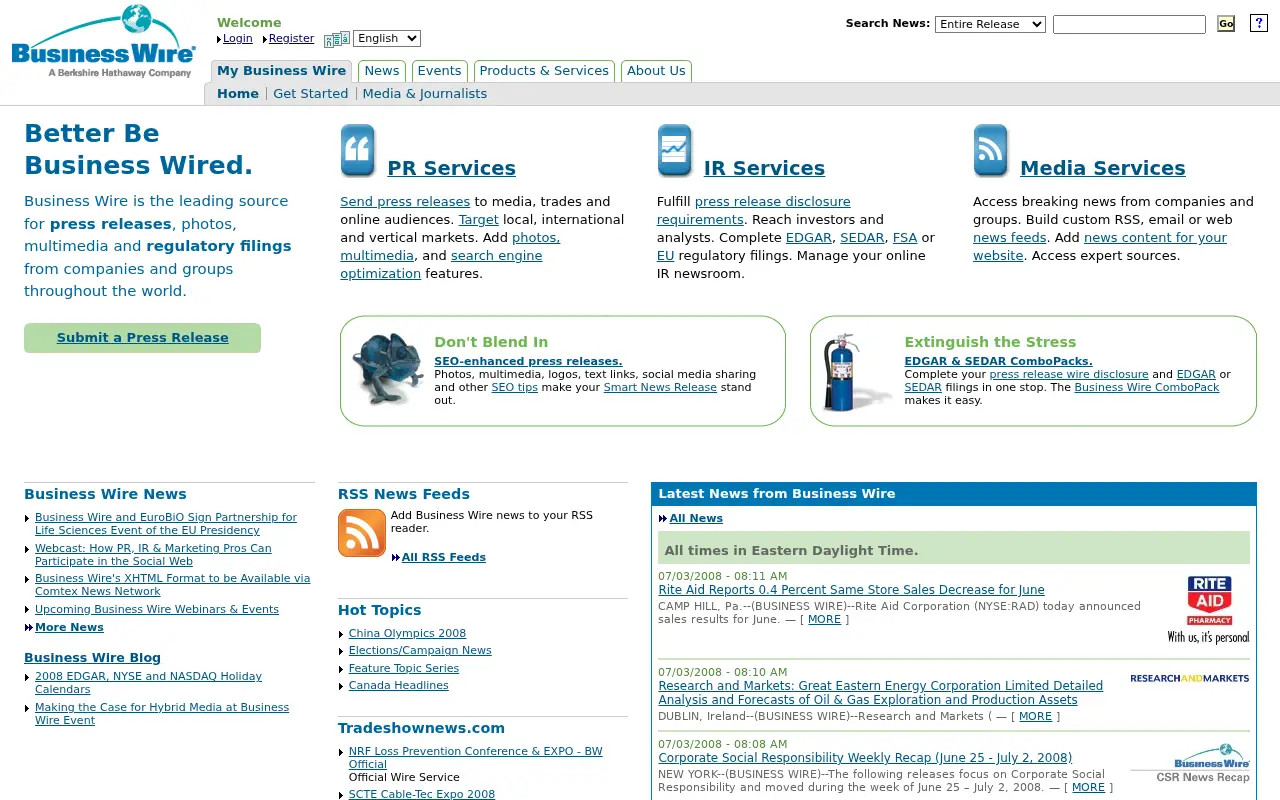The width and height of the screenshot is (1280, 800).
Task: Click MORE on the Research and Markets story
Action: 1035,717
